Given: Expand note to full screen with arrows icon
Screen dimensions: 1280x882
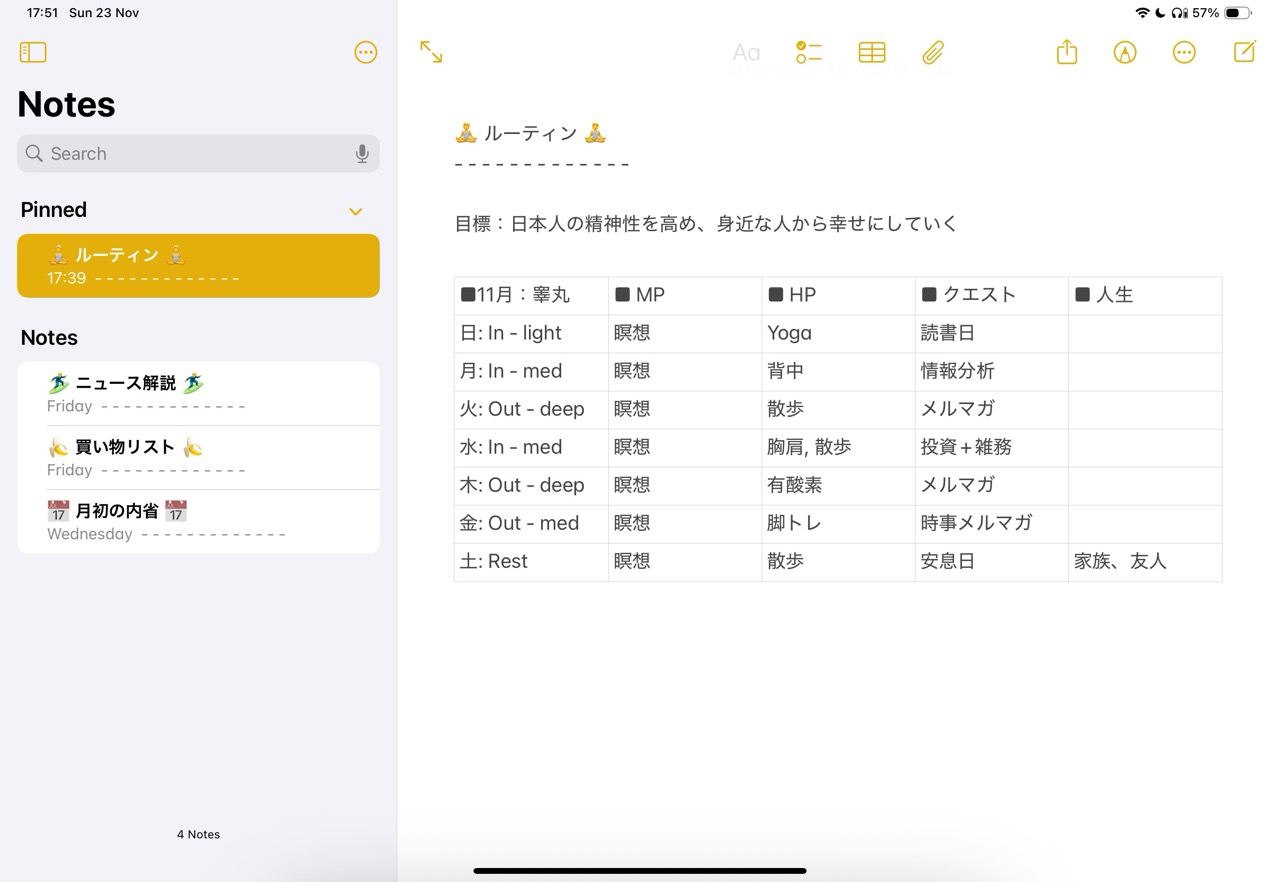Looking at the screenshot, I should 431,52.
